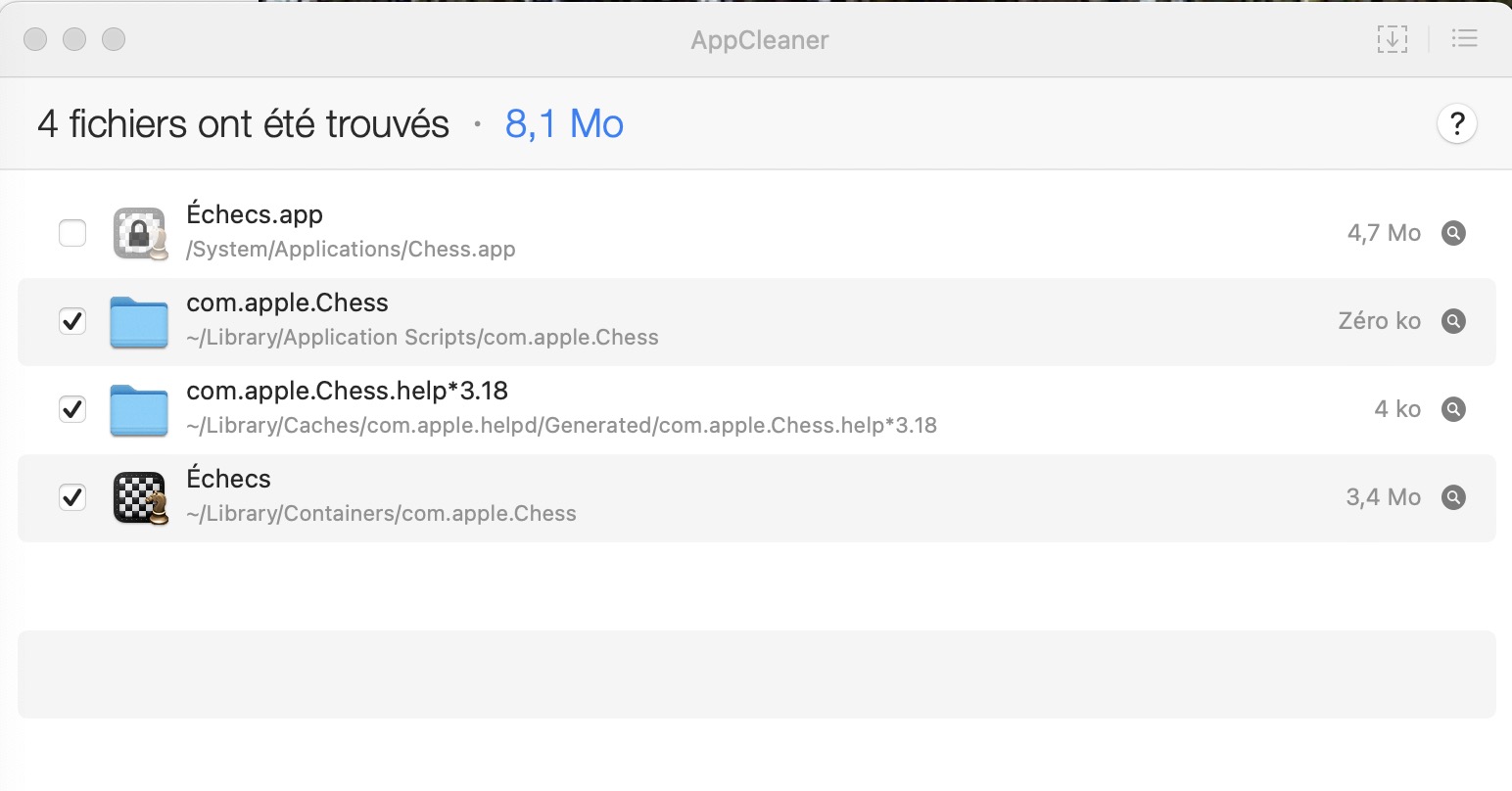The width and height of the screenshot is (1512, 791).
Task: Click the help question mark button
Action: pyautogui.click(x=1456, y=124)
